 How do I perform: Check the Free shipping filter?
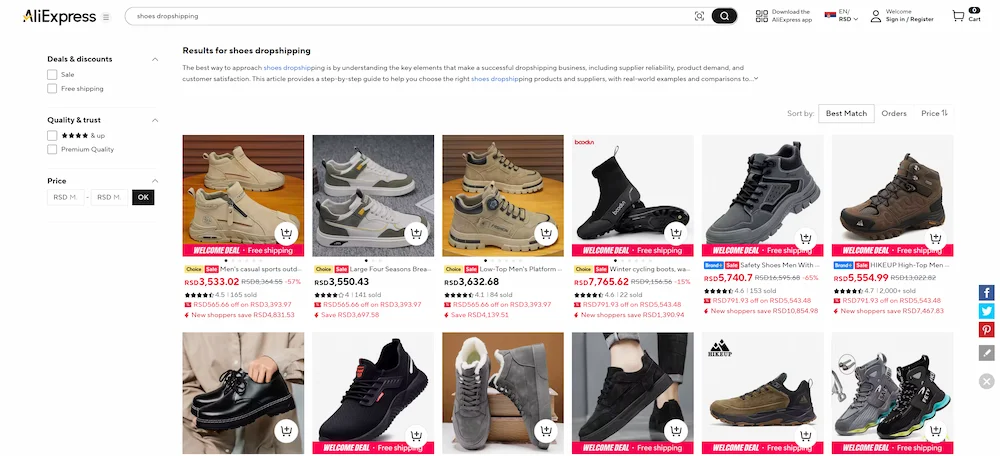point(52,89)
